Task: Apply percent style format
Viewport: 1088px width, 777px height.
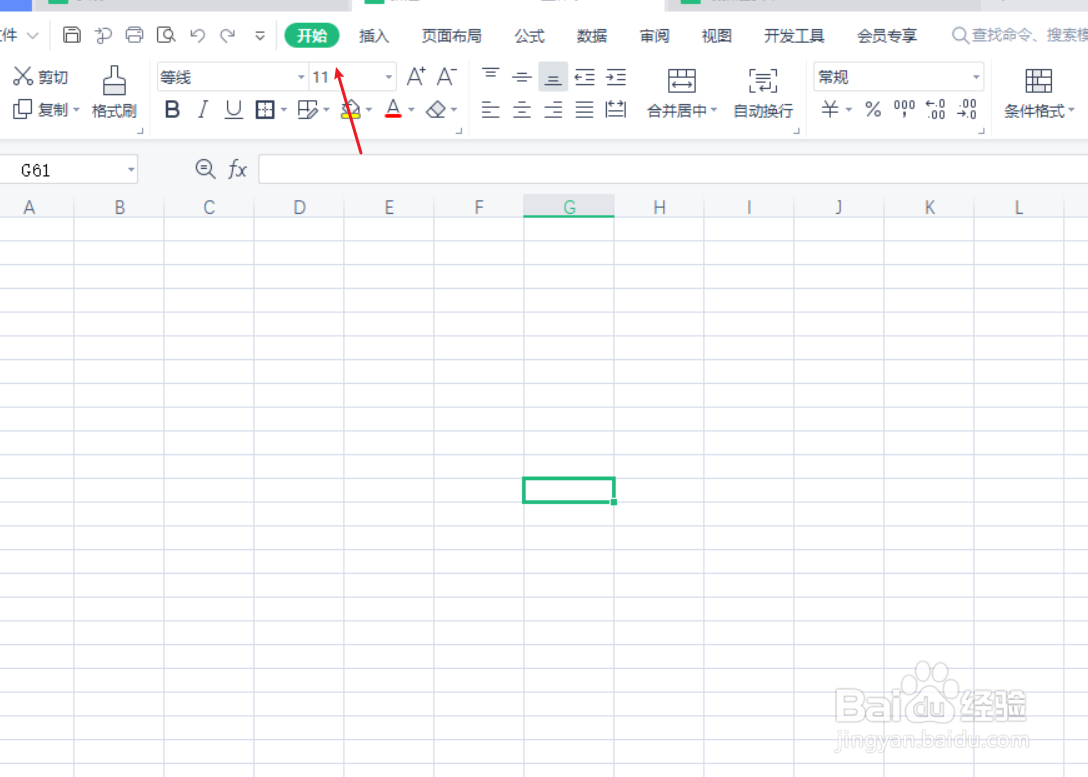Action: coord(873,109)
